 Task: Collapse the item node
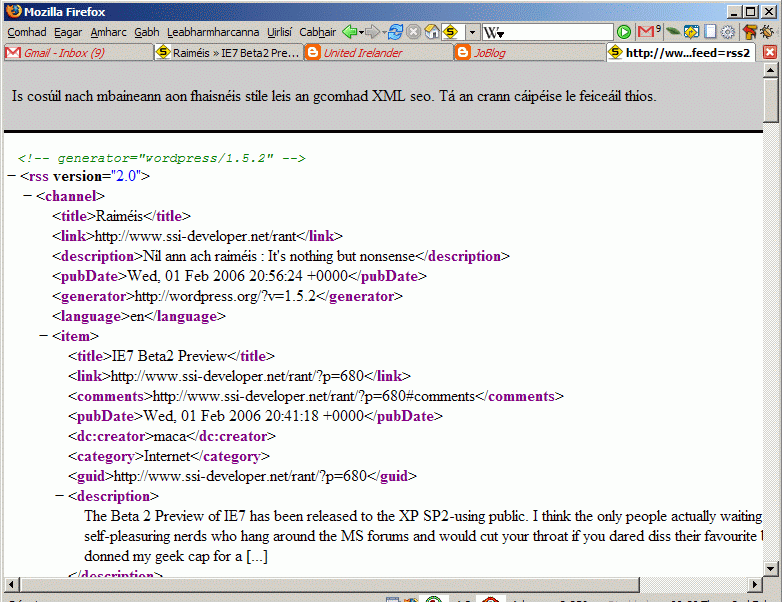44,336
